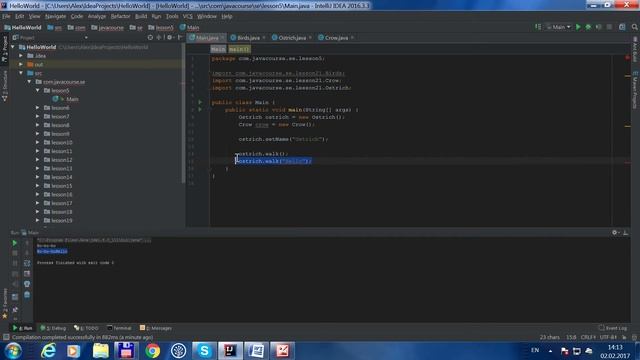Expand the lesson10 package
The width and height of the screenshot is (640, 360).
[38, 142]
